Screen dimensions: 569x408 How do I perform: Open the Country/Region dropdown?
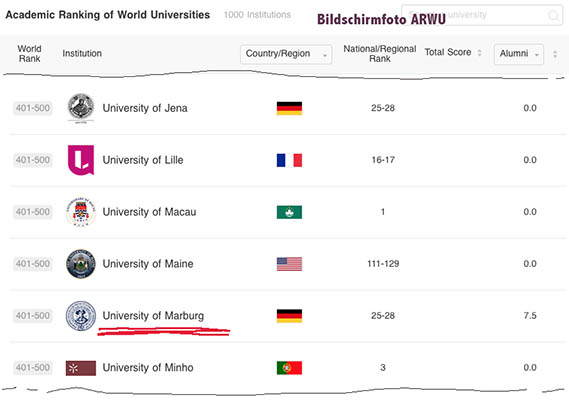click(x=286, y=54)
